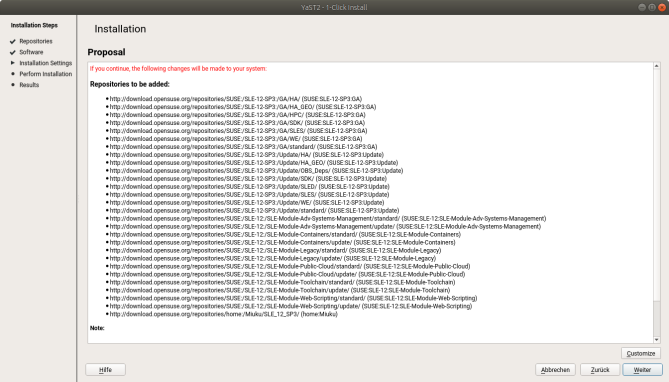This screenshot has height=382, width=669.
Task: Click the Update/HA/ repository line
Action: 247,155
